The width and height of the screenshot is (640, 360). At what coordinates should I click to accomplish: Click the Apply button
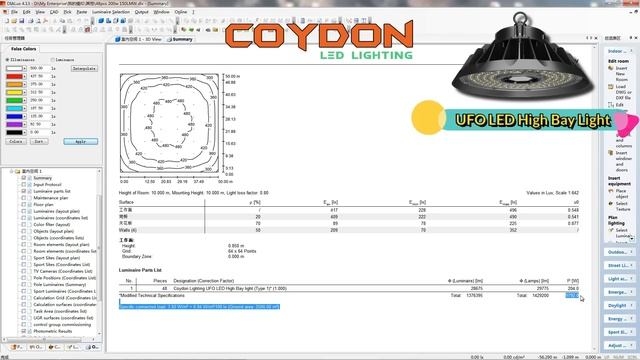[x=81, y=142]
